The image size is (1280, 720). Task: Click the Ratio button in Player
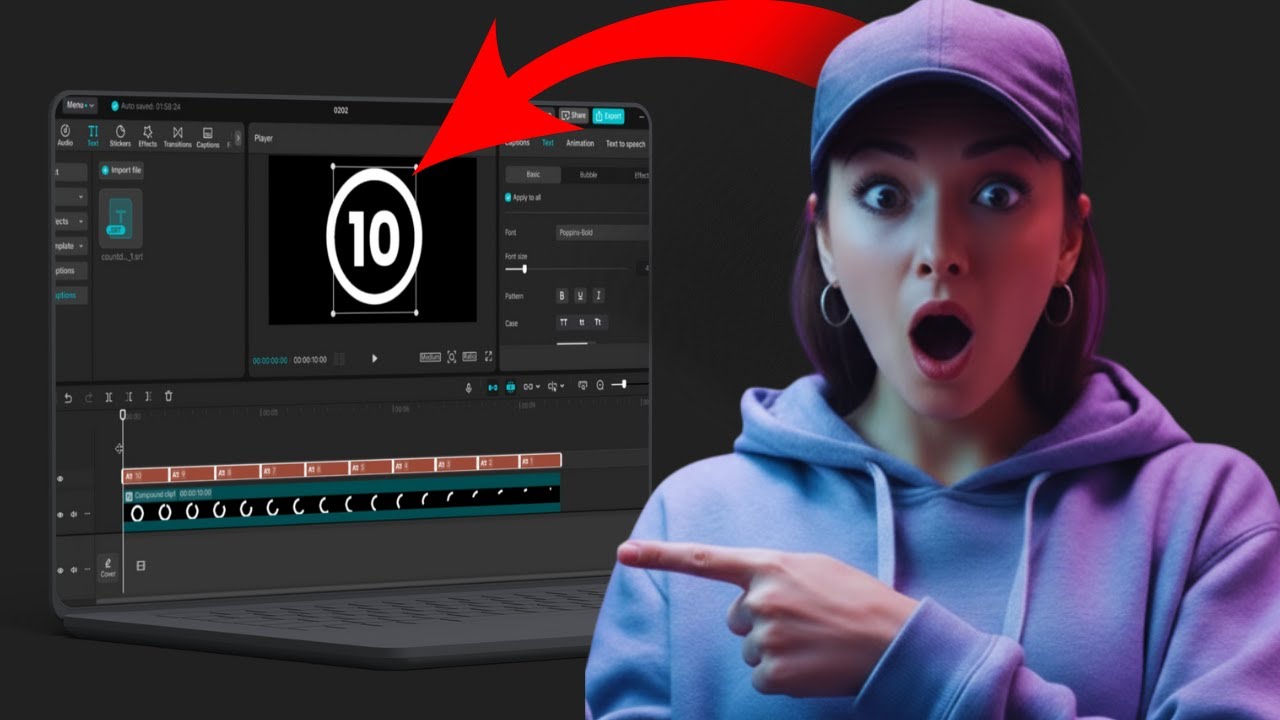pyautogui.click(x=470, y=357)
